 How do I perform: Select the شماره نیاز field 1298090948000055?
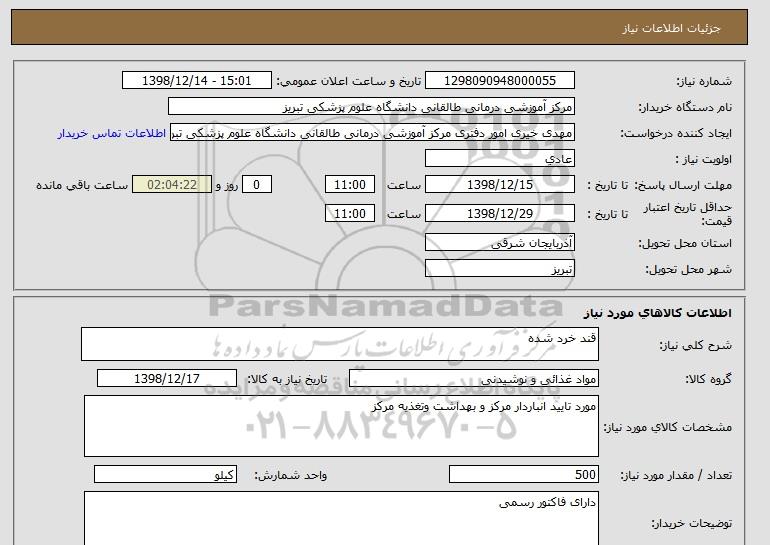(500, 81)
